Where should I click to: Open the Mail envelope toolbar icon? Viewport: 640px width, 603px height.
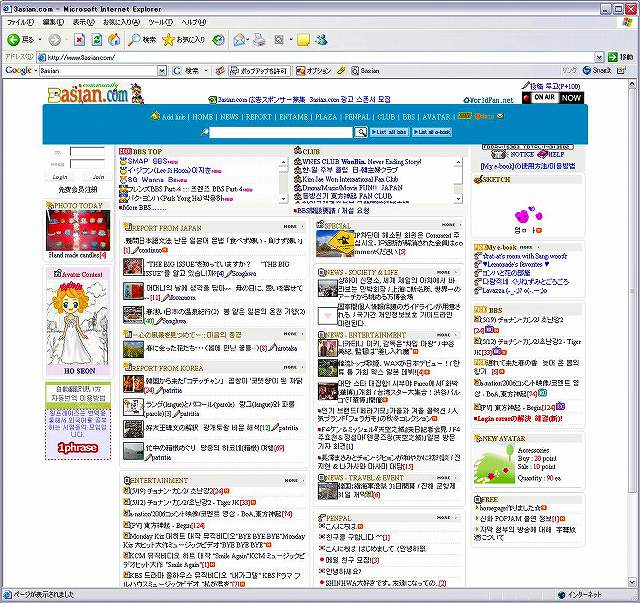pos(239,40)
